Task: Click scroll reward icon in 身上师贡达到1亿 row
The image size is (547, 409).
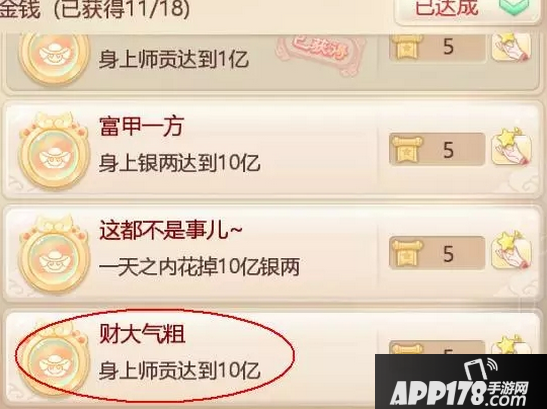Action: click(x=407, y=47)
